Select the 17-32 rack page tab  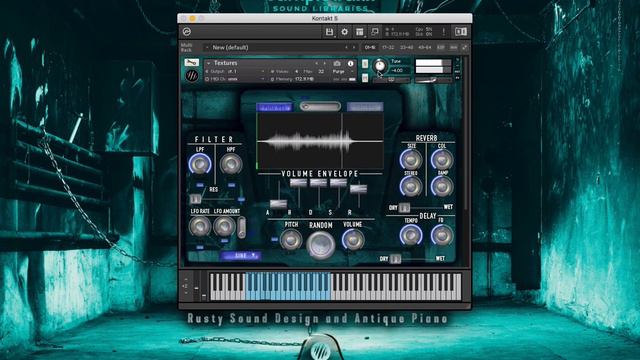[388, 47]
